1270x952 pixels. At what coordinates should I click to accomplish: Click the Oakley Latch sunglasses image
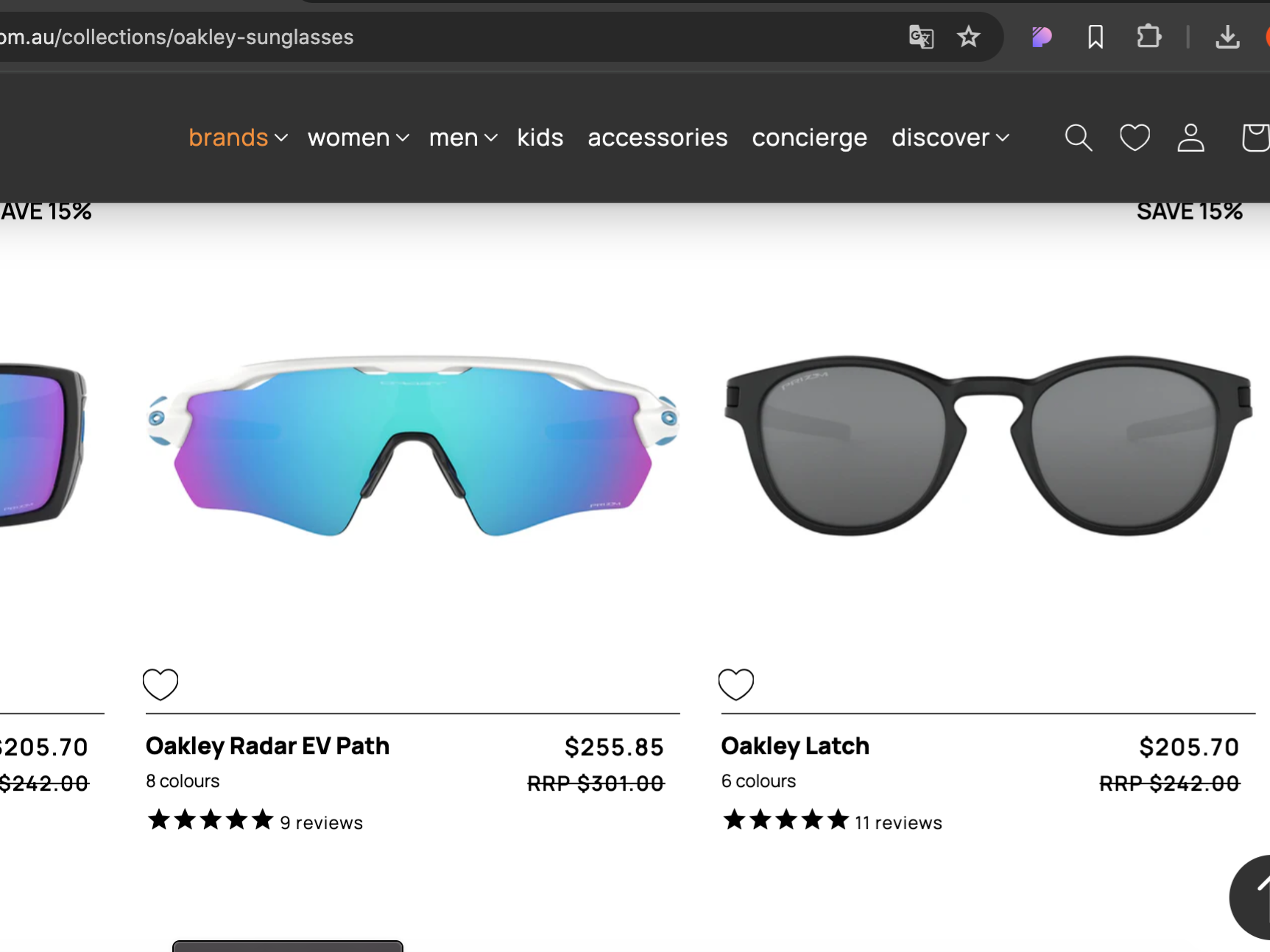tap(988, 445)
